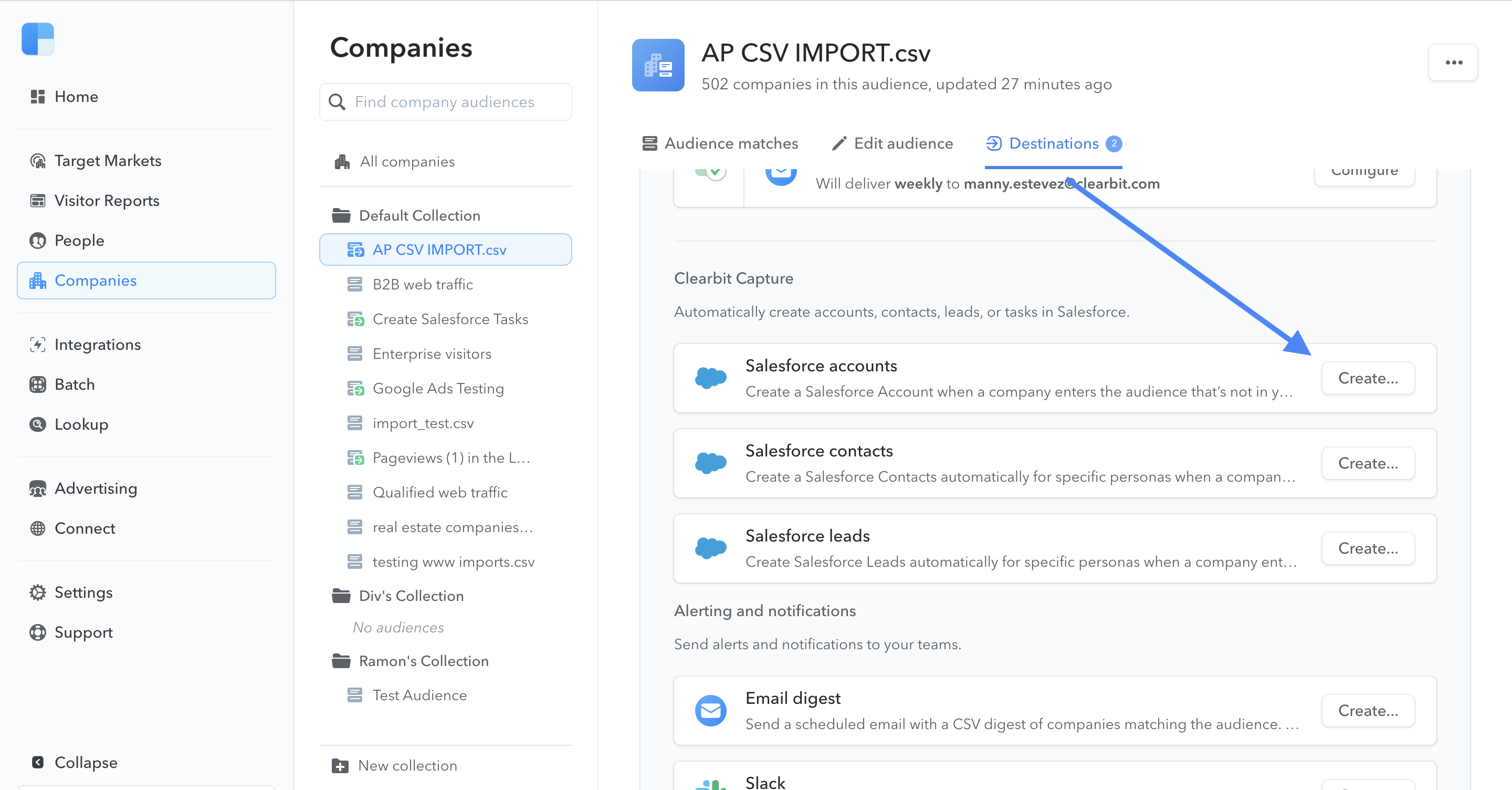The width and height of the screenshot is (1512, 790).
Task: Click the Google Ads Testing row icon
Action: [355, 388]
